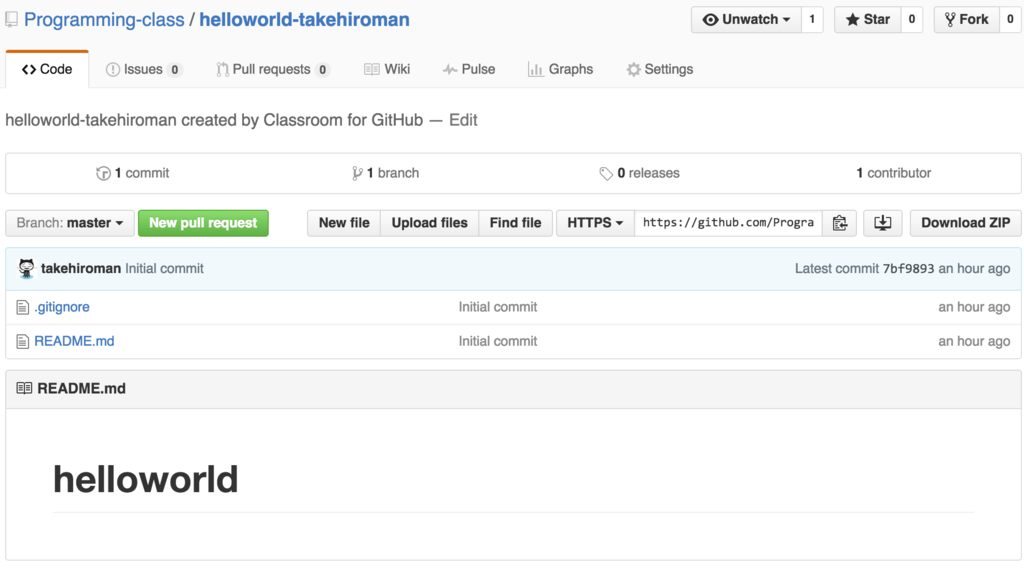View the 1 commit history link

[x=133, y=174]
